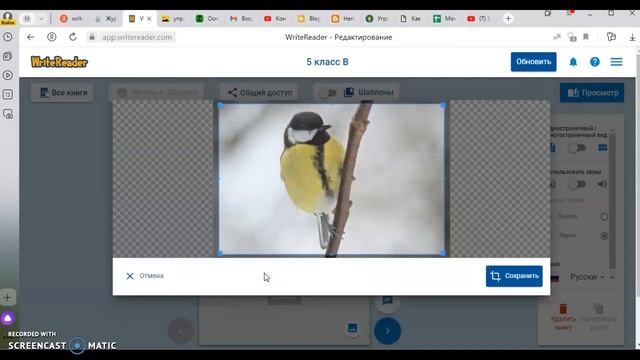640x360 pixels.
Task: Click the WriteReader logo
Action: pos(60,62)
